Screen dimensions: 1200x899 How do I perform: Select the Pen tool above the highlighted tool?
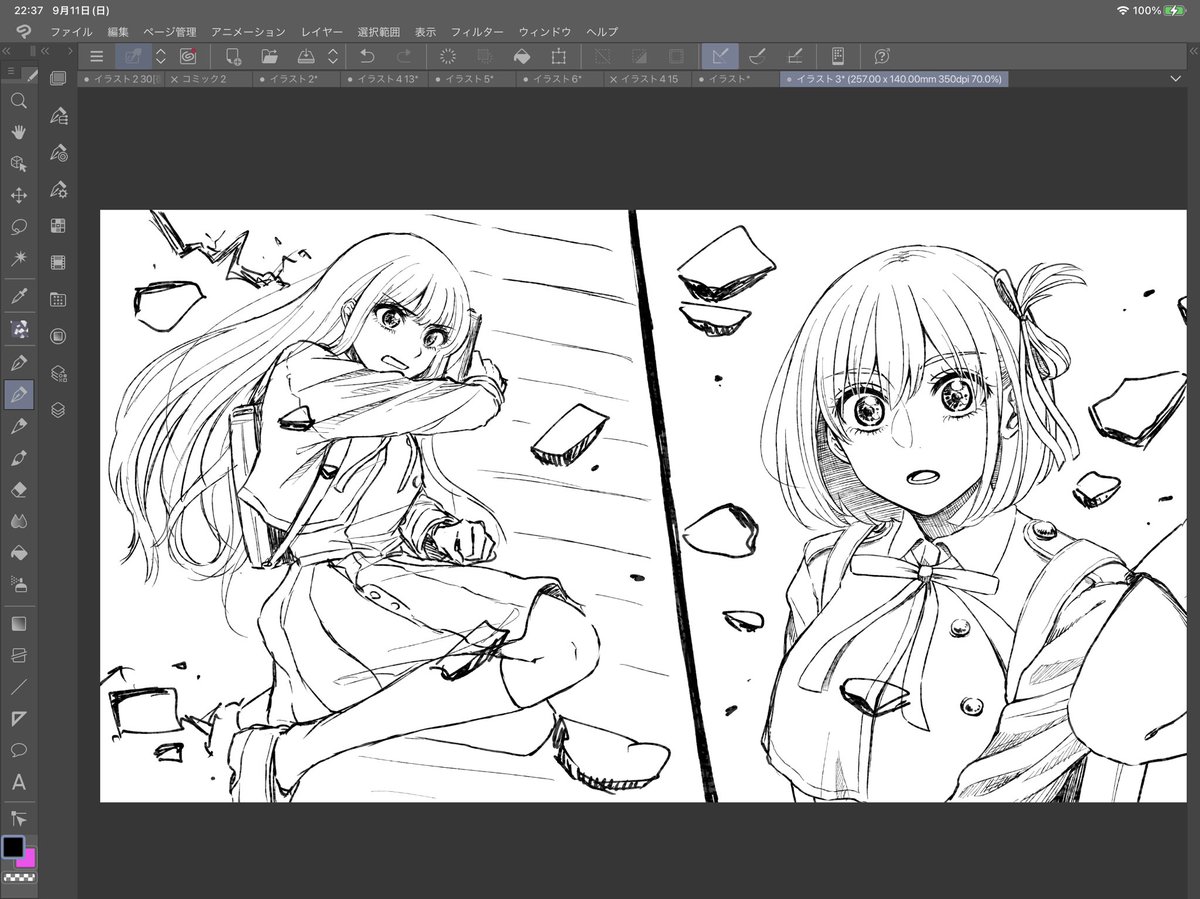[x=18, y=363]
